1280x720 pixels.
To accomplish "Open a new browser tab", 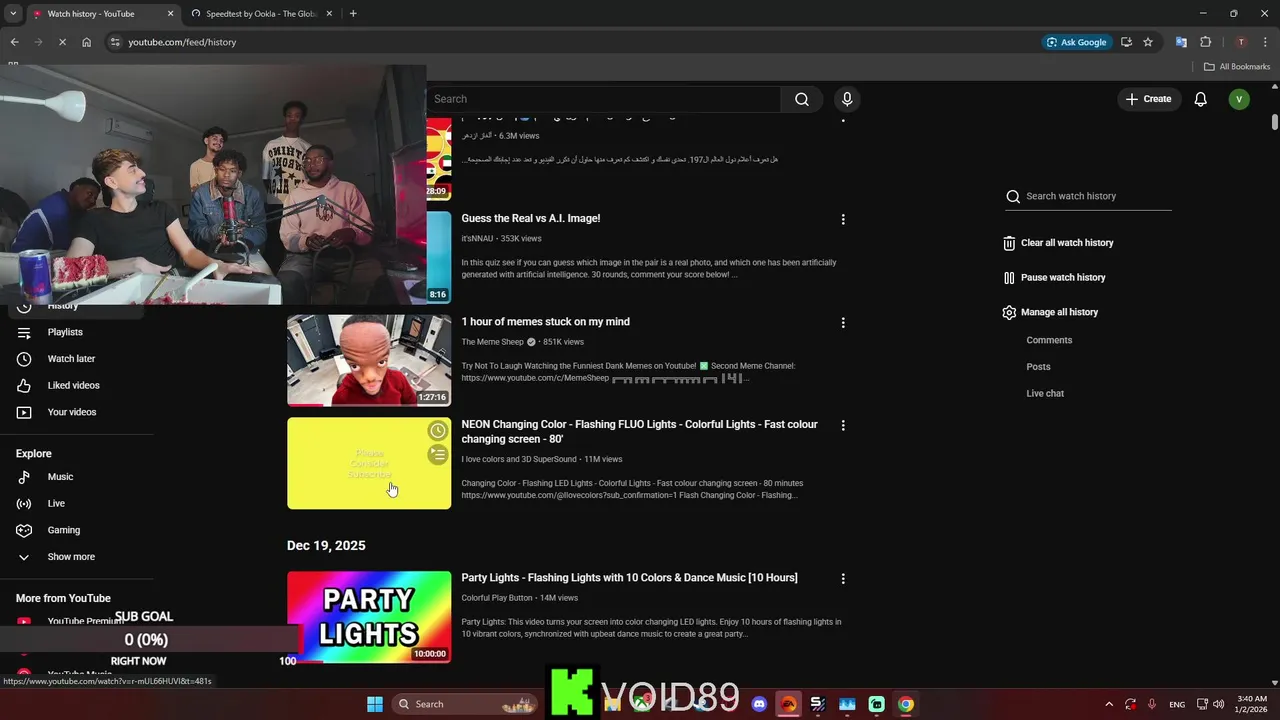I will (353, 14).
